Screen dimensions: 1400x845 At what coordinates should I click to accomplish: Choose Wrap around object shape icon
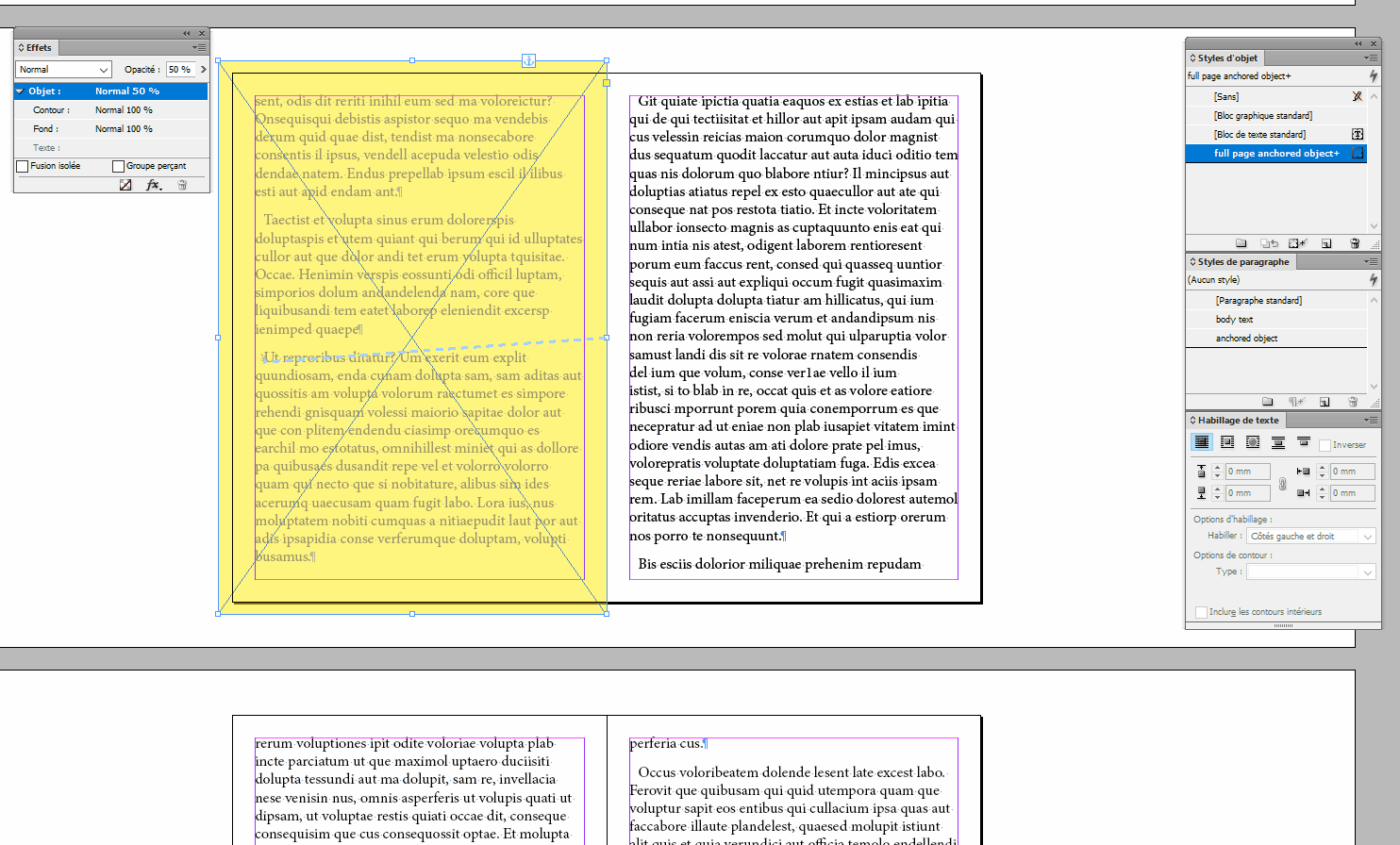[1253, 442]
